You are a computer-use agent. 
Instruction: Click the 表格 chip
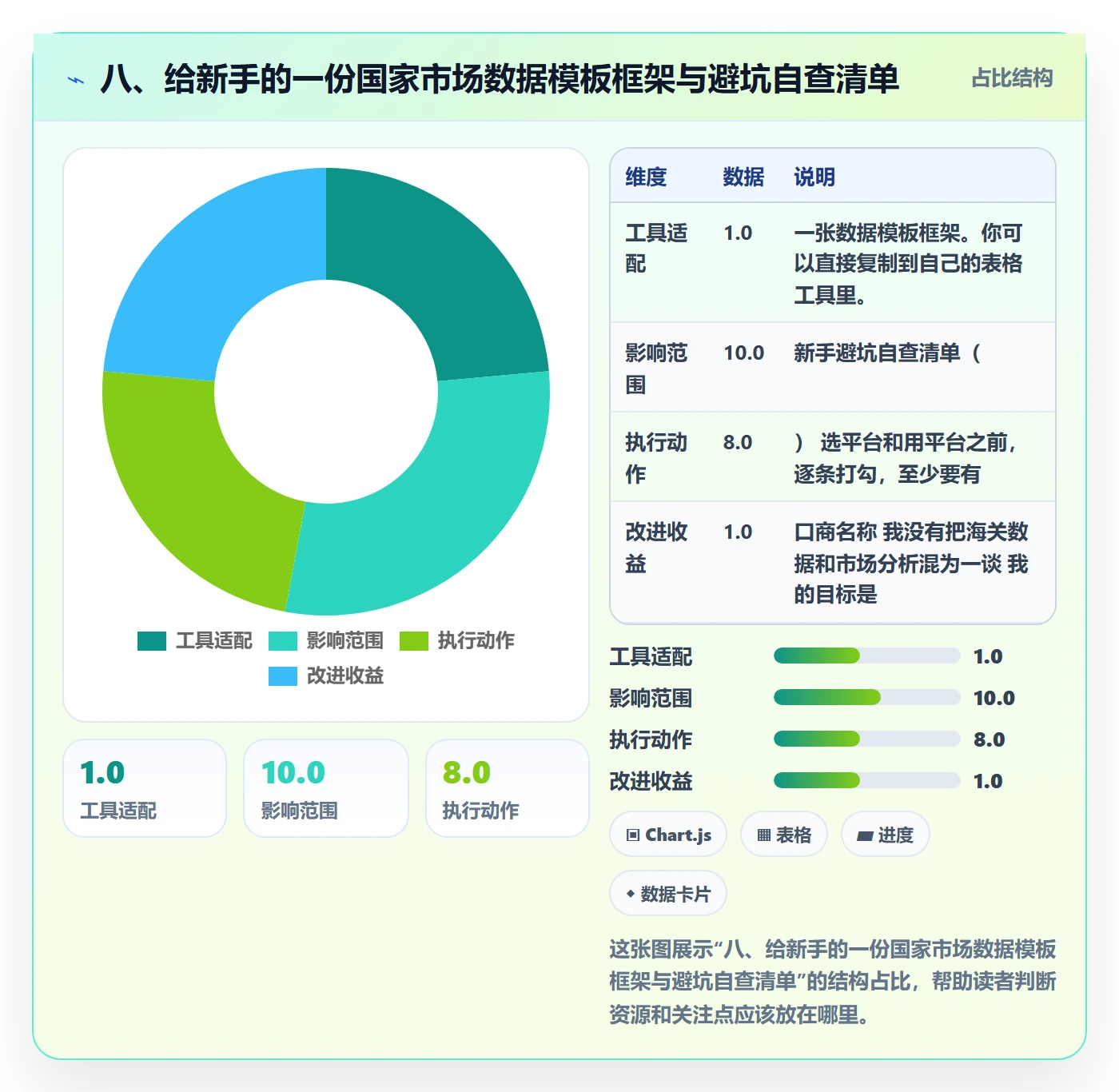pyautogui.click(x=784, y=835)
